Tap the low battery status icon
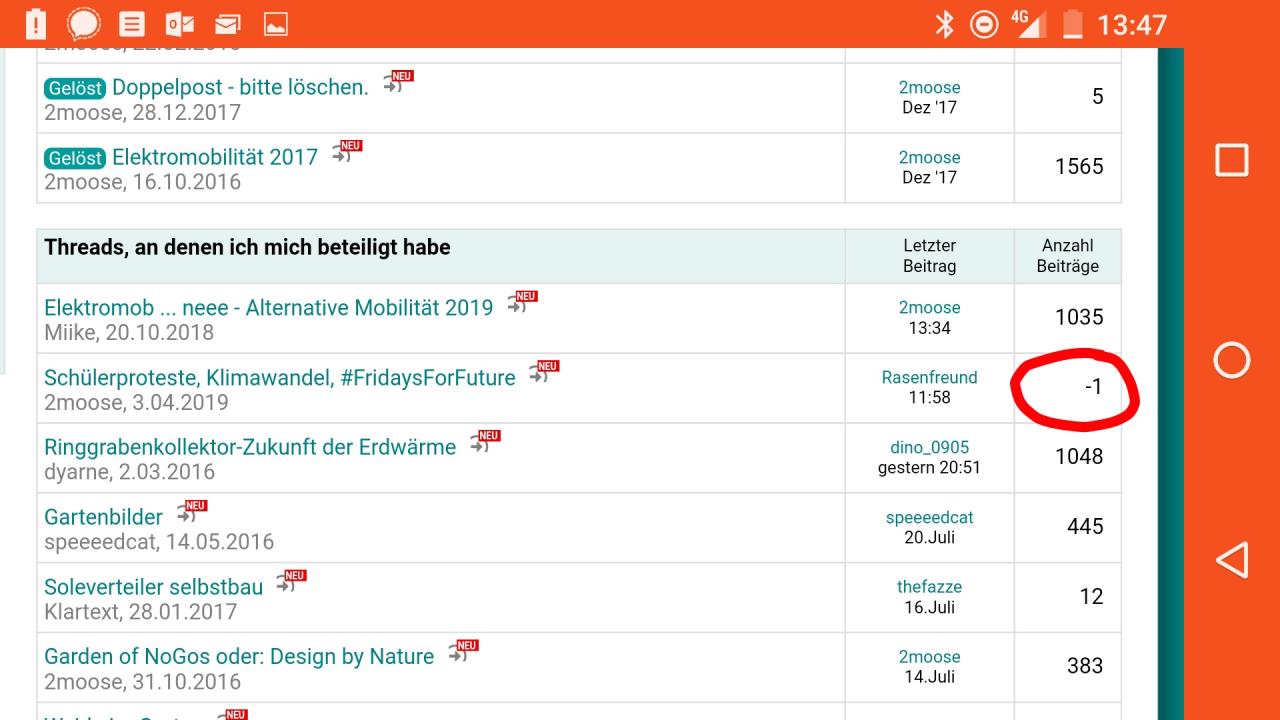 [x=1073, y=24]
